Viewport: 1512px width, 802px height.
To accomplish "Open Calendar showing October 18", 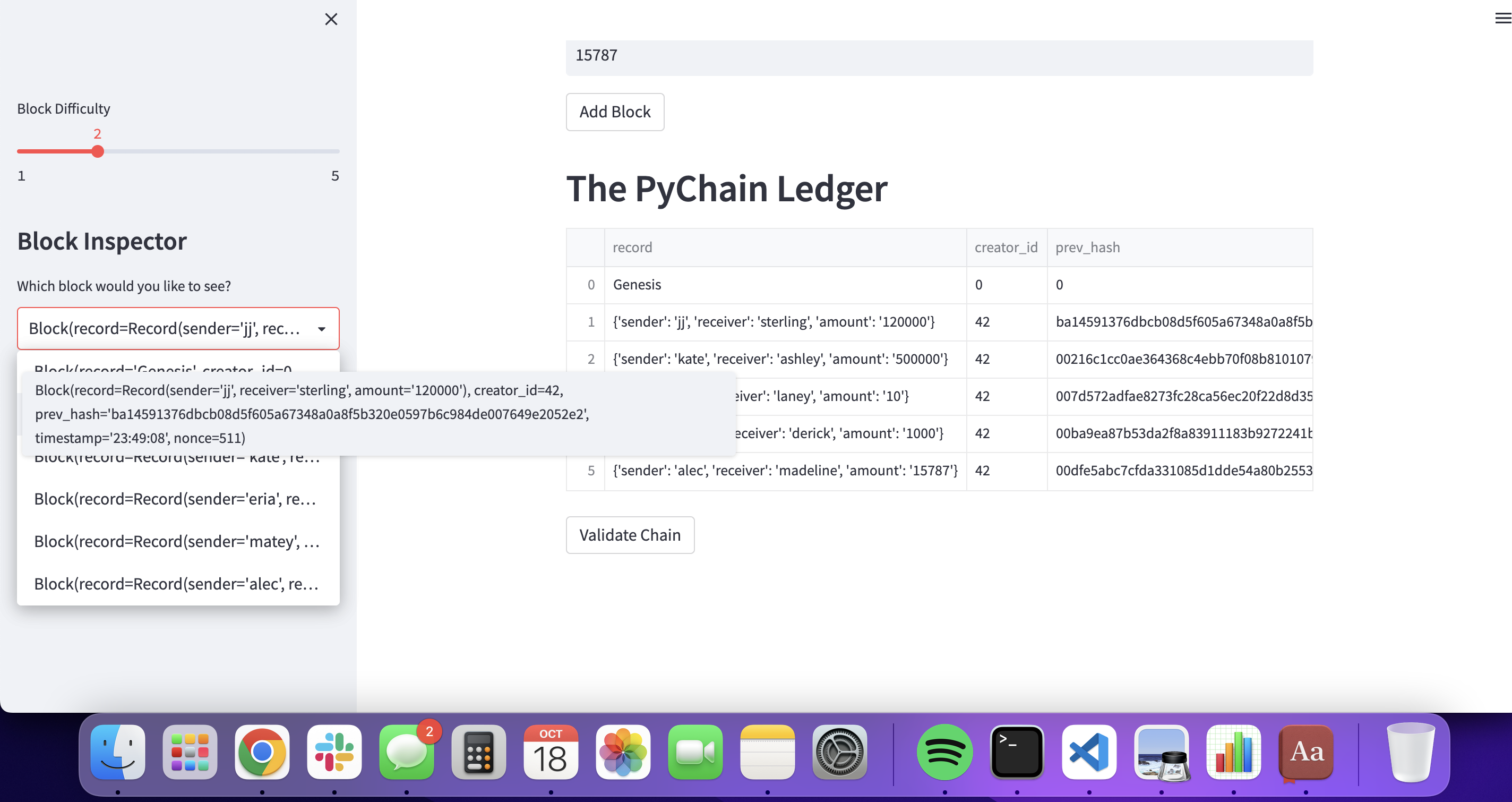I will pyautogui.click(x=551, y=752).
